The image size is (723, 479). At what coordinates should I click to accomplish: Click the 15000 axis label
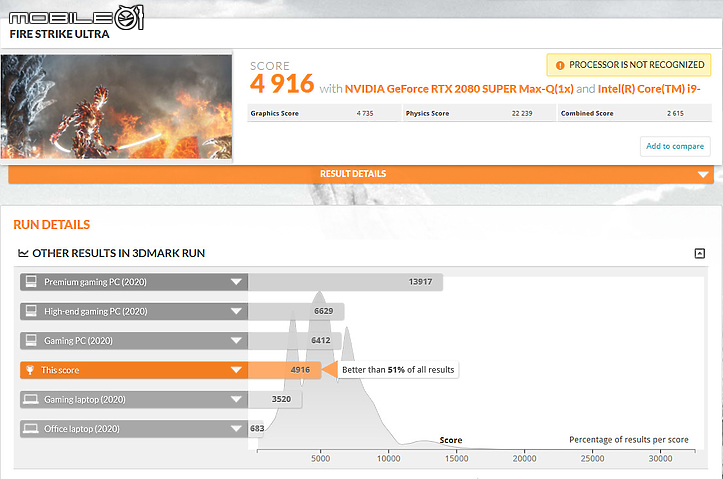pyautogui.click(x=456, y=459)
